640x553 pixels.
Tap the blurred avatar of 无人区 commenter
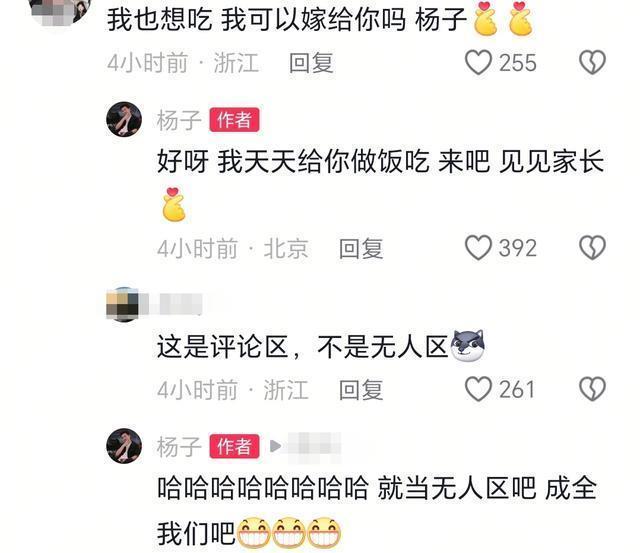click(x=122, y=304)
